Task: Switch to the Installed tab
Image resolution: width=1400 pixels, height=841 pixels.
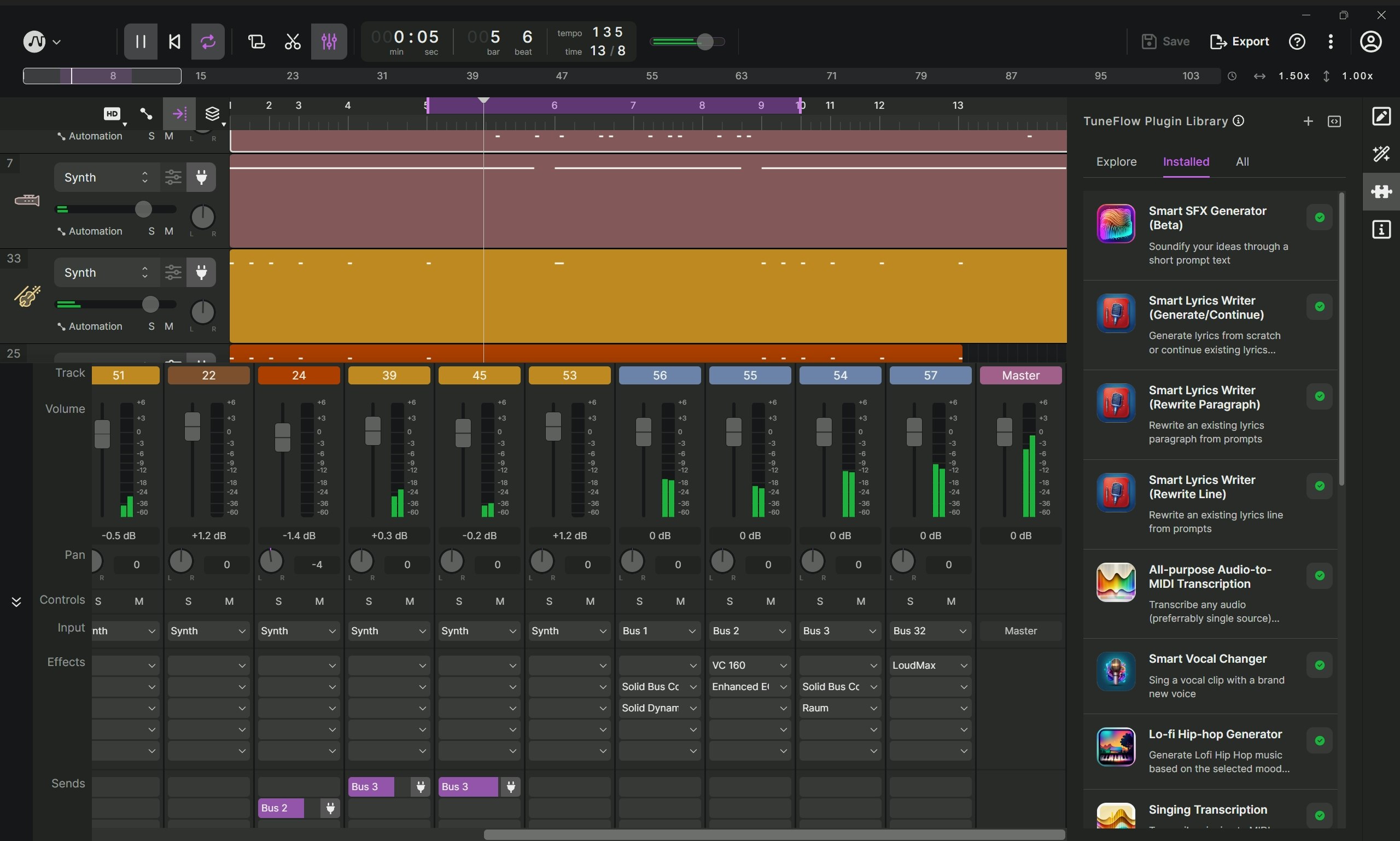Action: (x=1186, y=162)
